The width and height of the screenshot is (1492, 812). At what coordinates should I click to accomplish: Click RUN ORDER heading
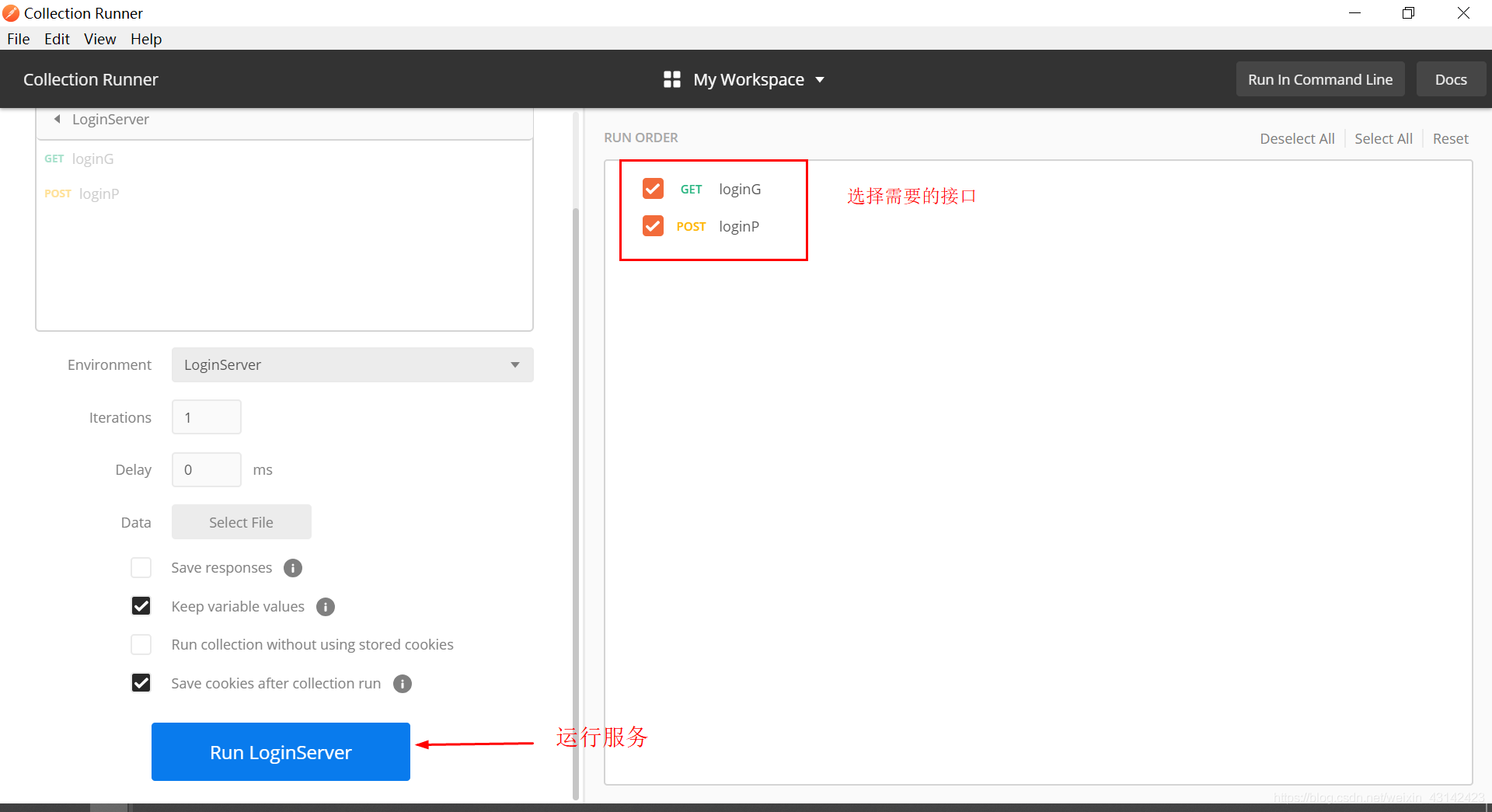tap(641, 138)
